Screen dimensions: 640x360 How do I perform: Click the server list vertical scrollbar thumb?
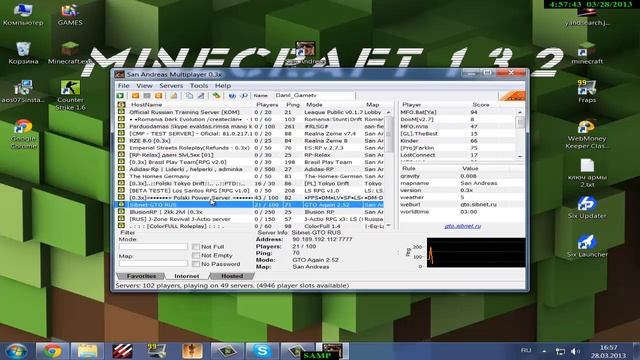point(389,134)
